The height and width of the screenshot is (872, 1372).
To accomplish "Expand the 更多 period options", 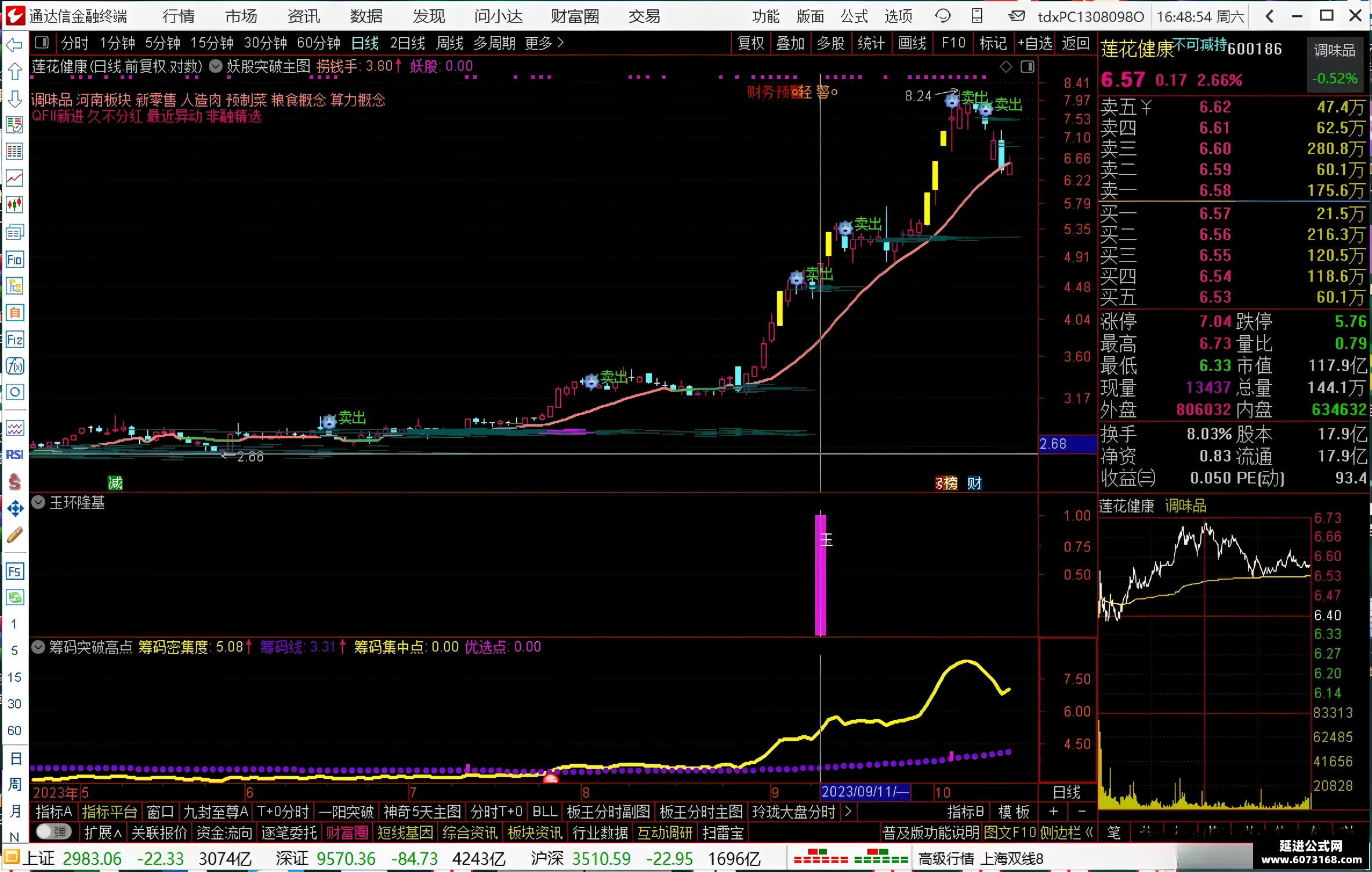I will (544, 43).
